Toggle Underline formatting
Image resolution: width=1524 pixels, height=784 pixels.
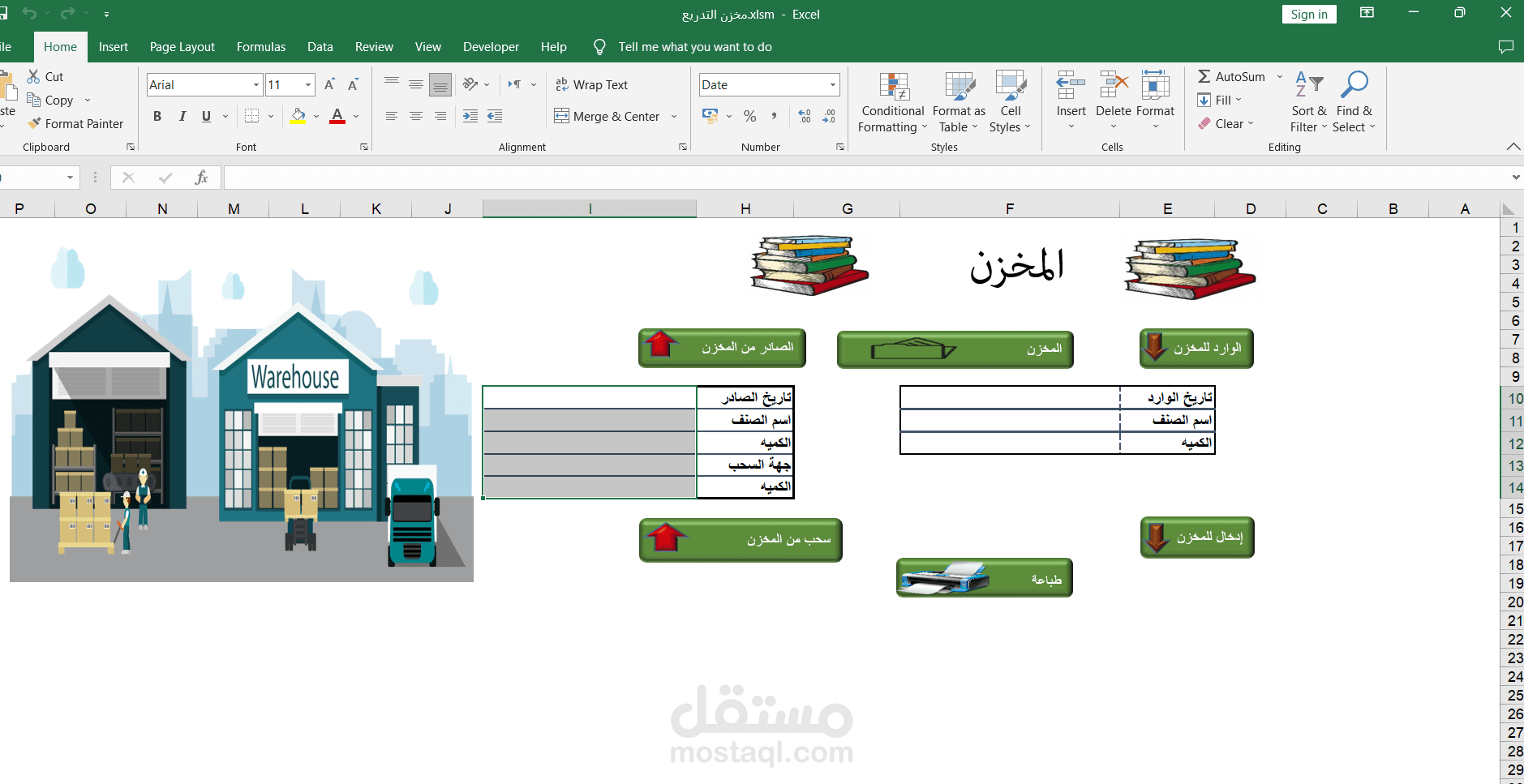coord(207,116)
